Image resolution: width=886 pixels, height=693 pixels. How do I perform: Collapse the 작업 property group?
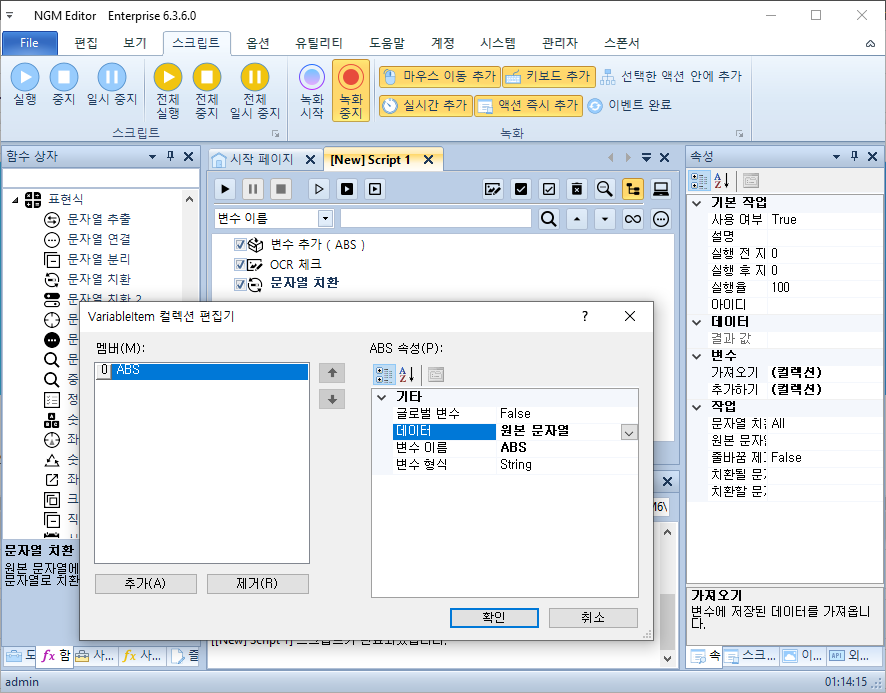[x=697, y=407]
